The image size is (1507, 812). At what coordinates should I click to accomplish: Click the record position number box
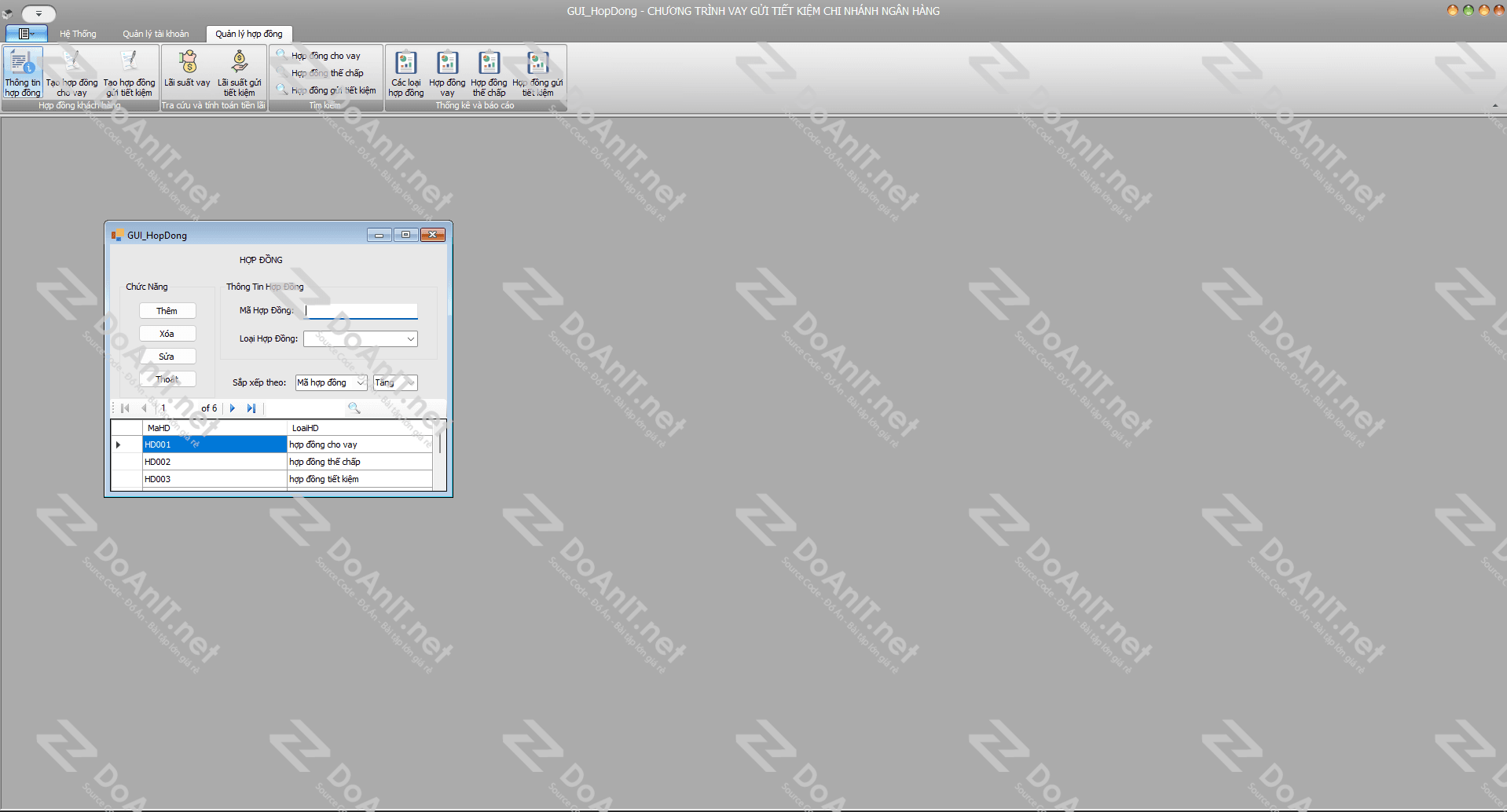pyautogui.click(x=176, y=408)
